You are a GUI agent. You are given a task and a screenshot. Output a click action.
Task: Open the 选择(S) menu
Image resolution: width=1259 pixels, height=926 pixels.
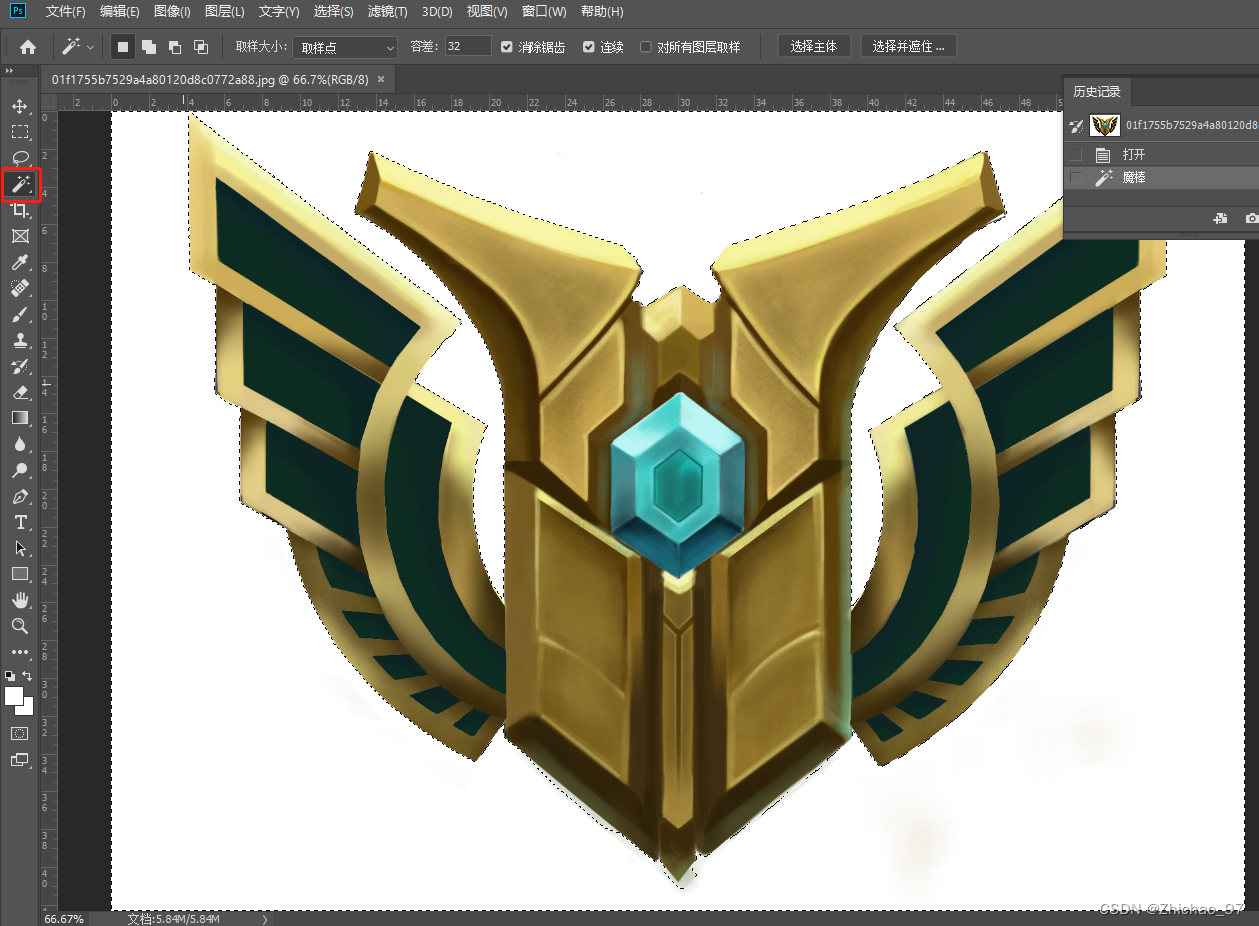tap(333, 11)
